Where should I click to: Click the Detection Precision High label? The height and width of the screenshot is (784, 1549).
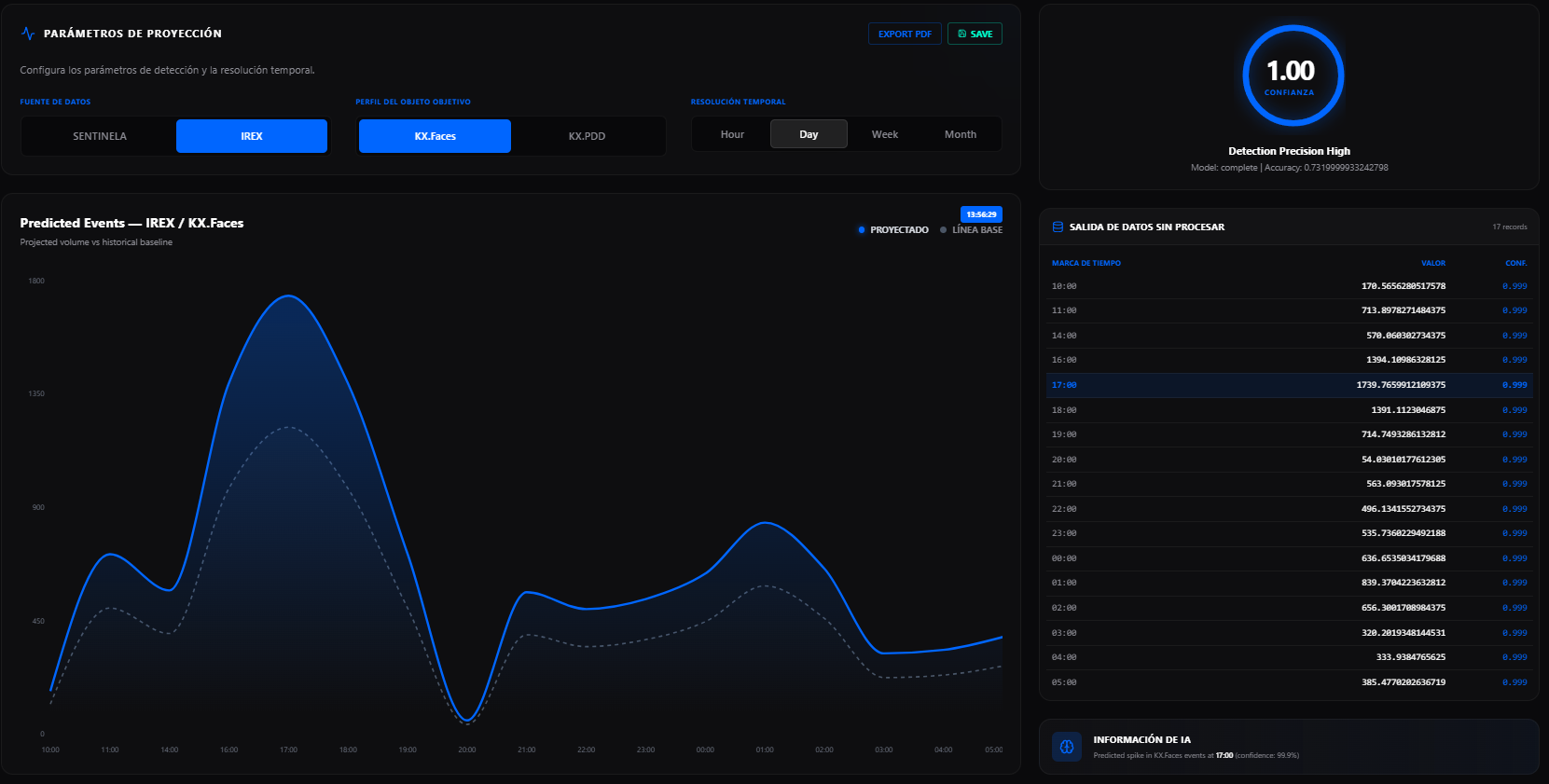coord(1289,151)
